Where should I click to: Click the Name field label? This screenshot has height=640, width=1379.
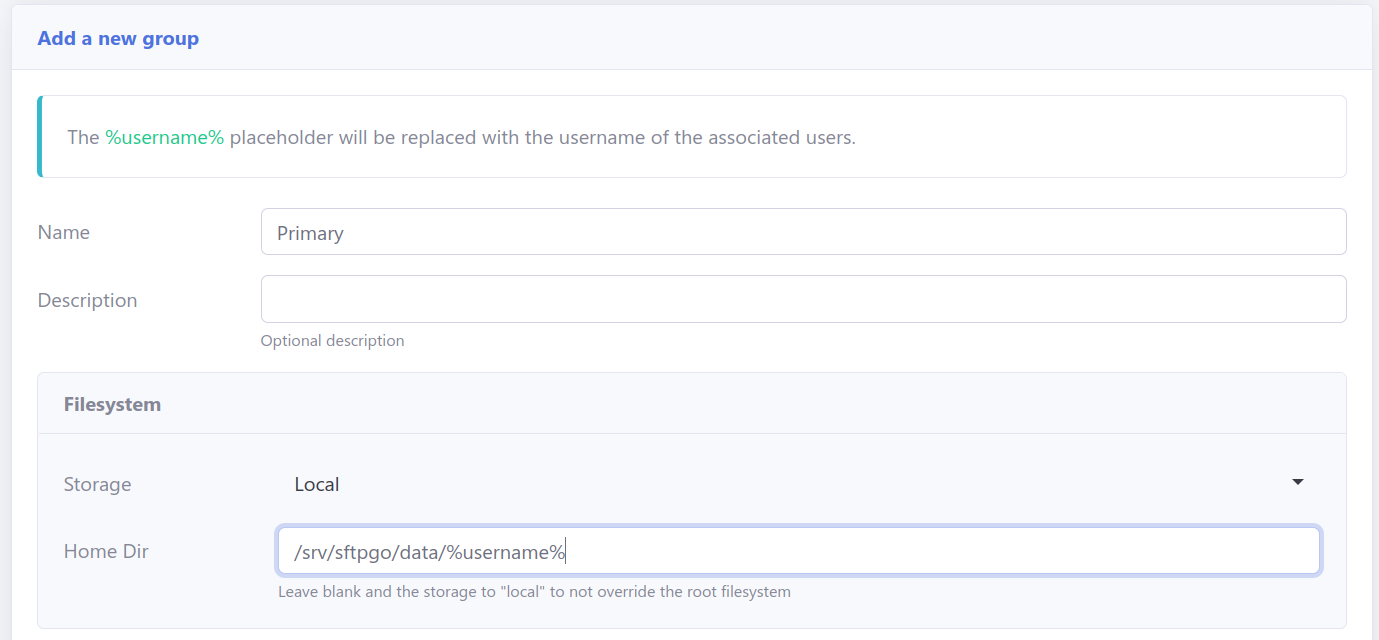click(x=64, y=232)
